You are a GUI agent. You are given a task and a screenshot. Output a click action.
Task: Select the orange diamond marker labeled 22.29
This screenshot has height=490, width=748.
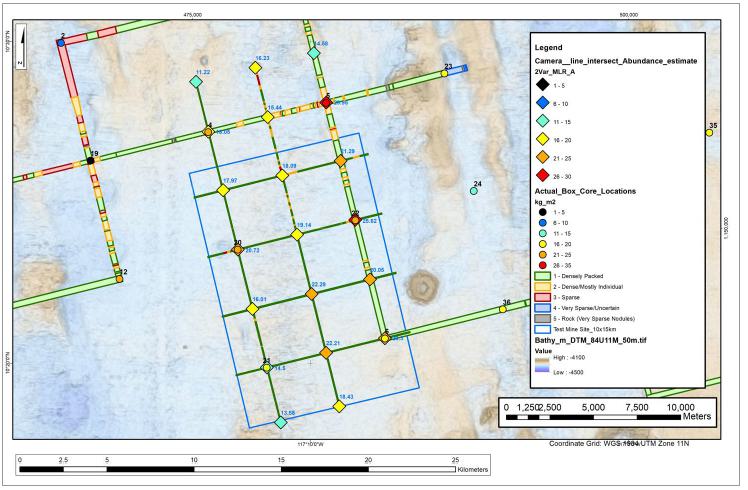click(311, 294)
